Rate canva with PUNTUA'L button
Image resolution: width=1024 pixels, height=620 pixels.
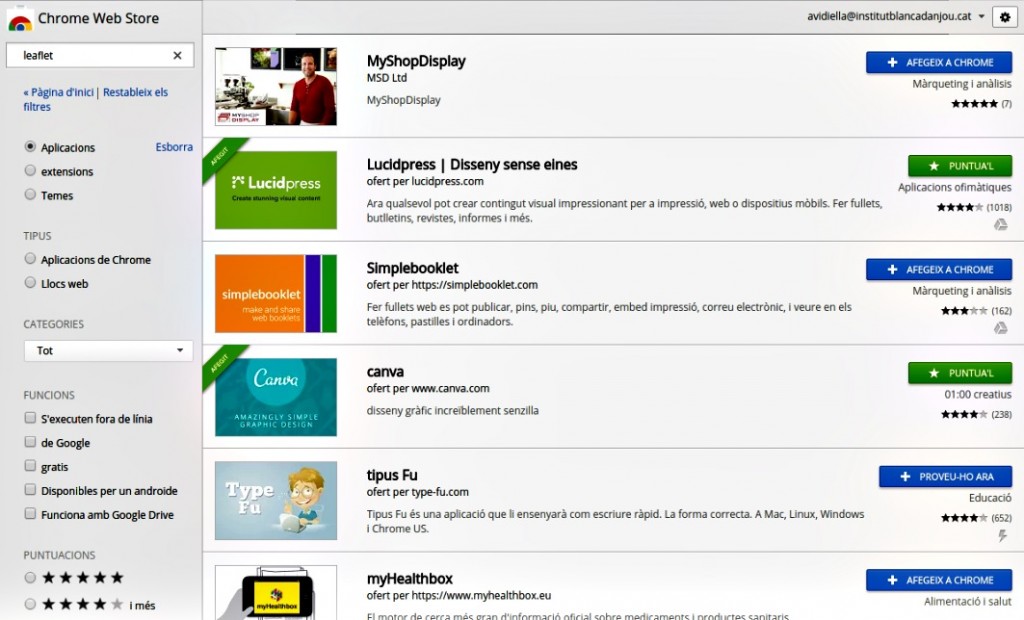(960, 373)
